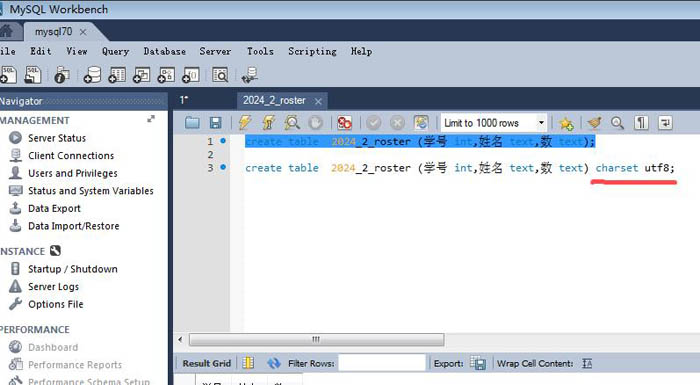Screen dimensions: 700x385
Task: Click the Reconnect to DBMS icon
Action: click(249, 75)
